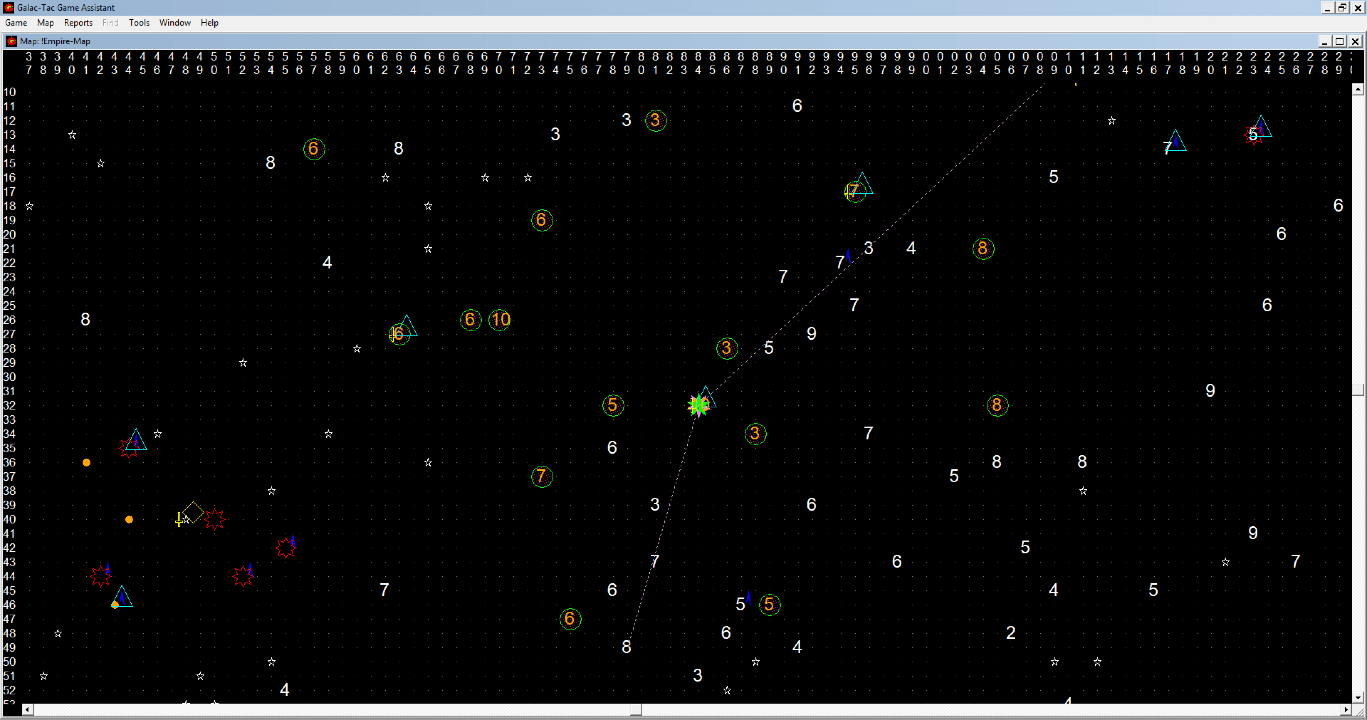Image resolution: width=1367 pixels, height=720 pixels.
Task: Click orange dot in row 36
Action: 87,462
